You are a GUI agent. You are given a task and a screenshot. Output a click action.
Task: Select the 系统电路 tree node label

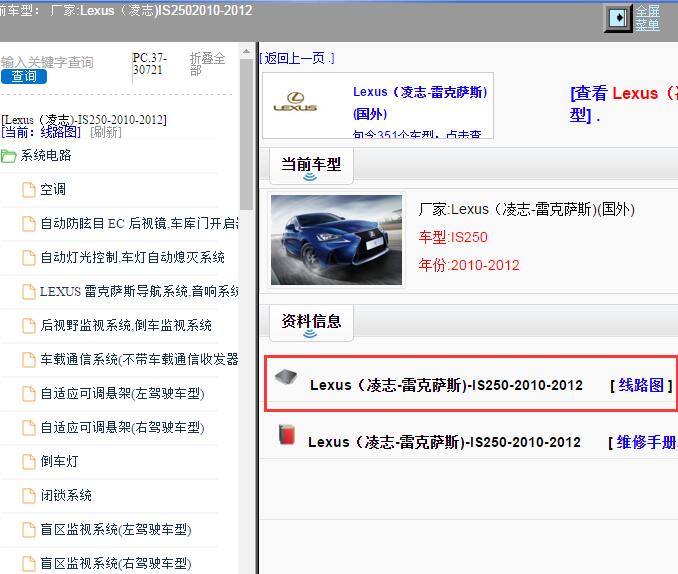[x=46, y=155]
